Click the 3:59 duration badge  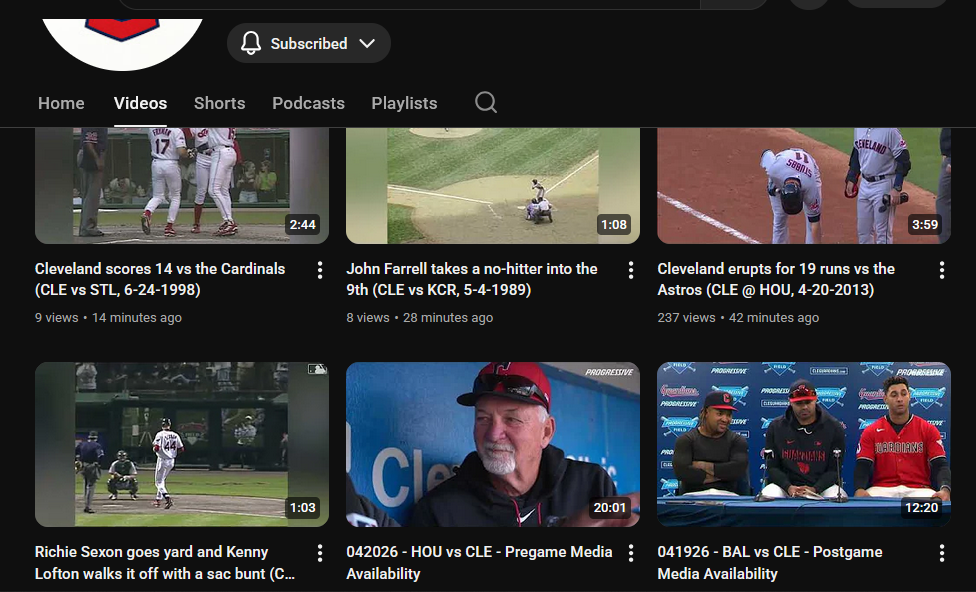pyautogui.click(x=925, y=225)
